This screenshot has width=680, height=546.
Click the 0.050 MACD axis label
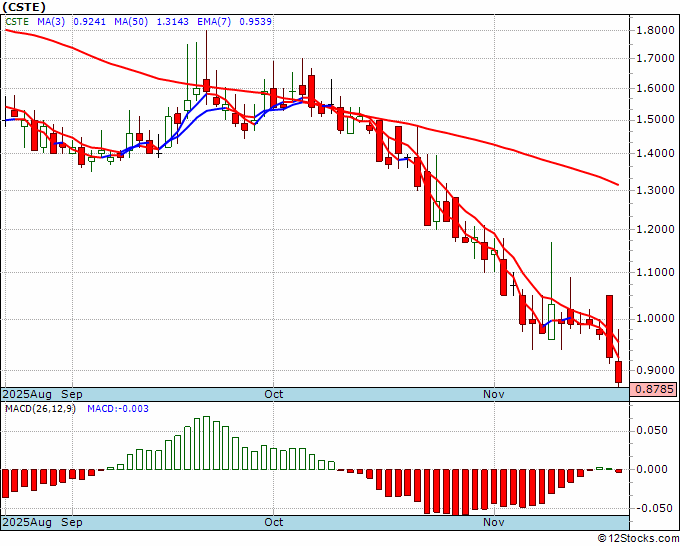(651, 430)
